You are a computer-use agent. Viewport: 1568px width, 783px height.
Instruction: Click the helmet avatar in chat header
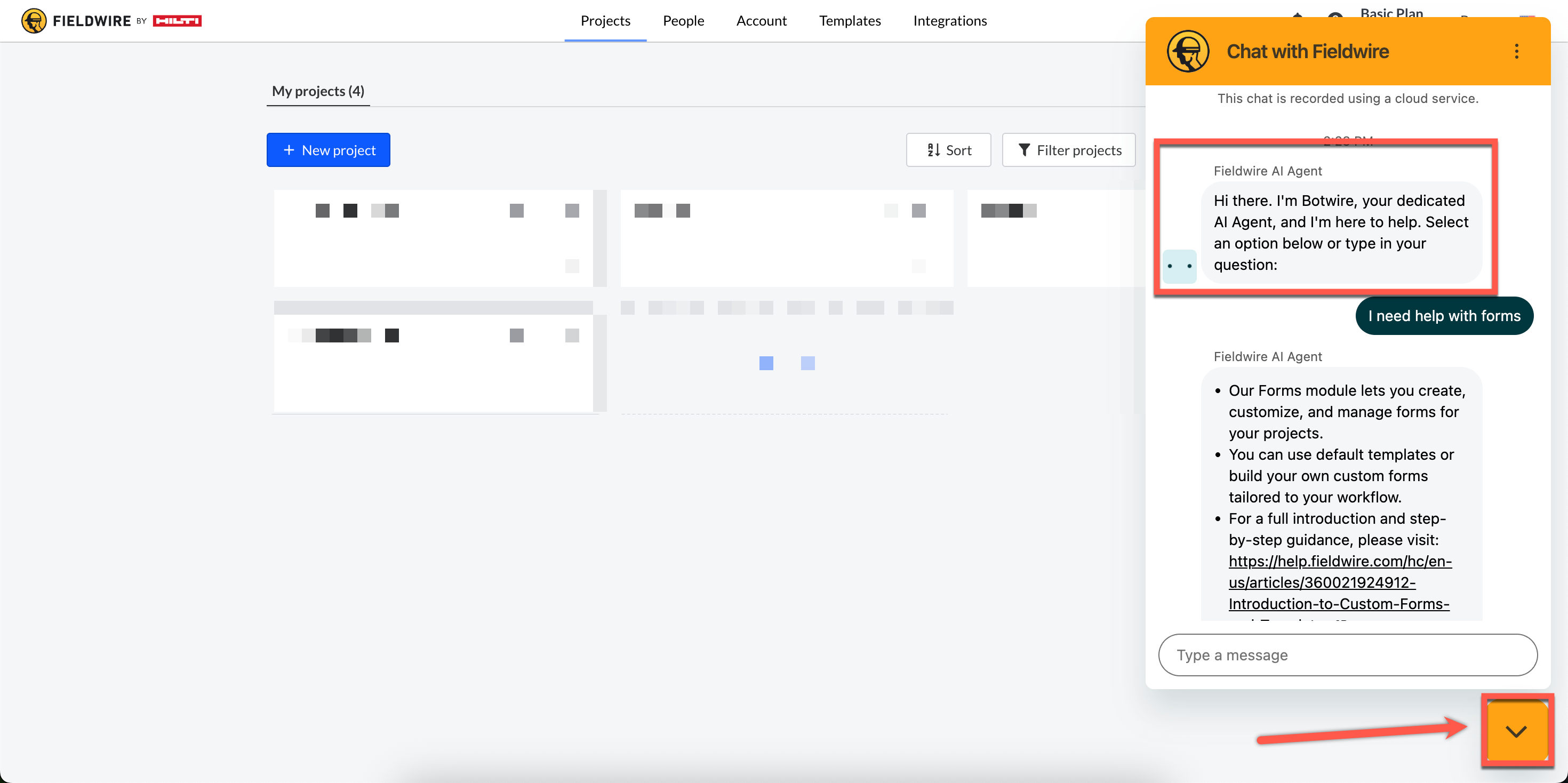(1187, 51)
